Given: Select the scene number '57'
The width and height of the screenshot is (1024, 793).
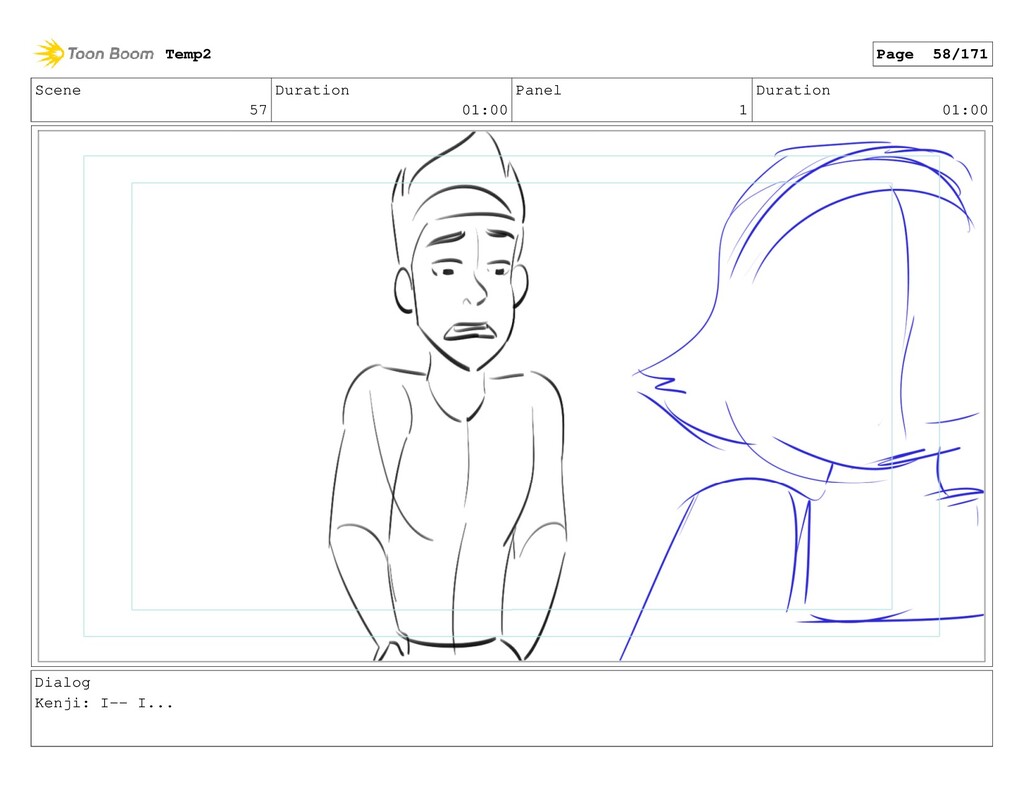Looking at the screenshot, I should coord(259,110).
